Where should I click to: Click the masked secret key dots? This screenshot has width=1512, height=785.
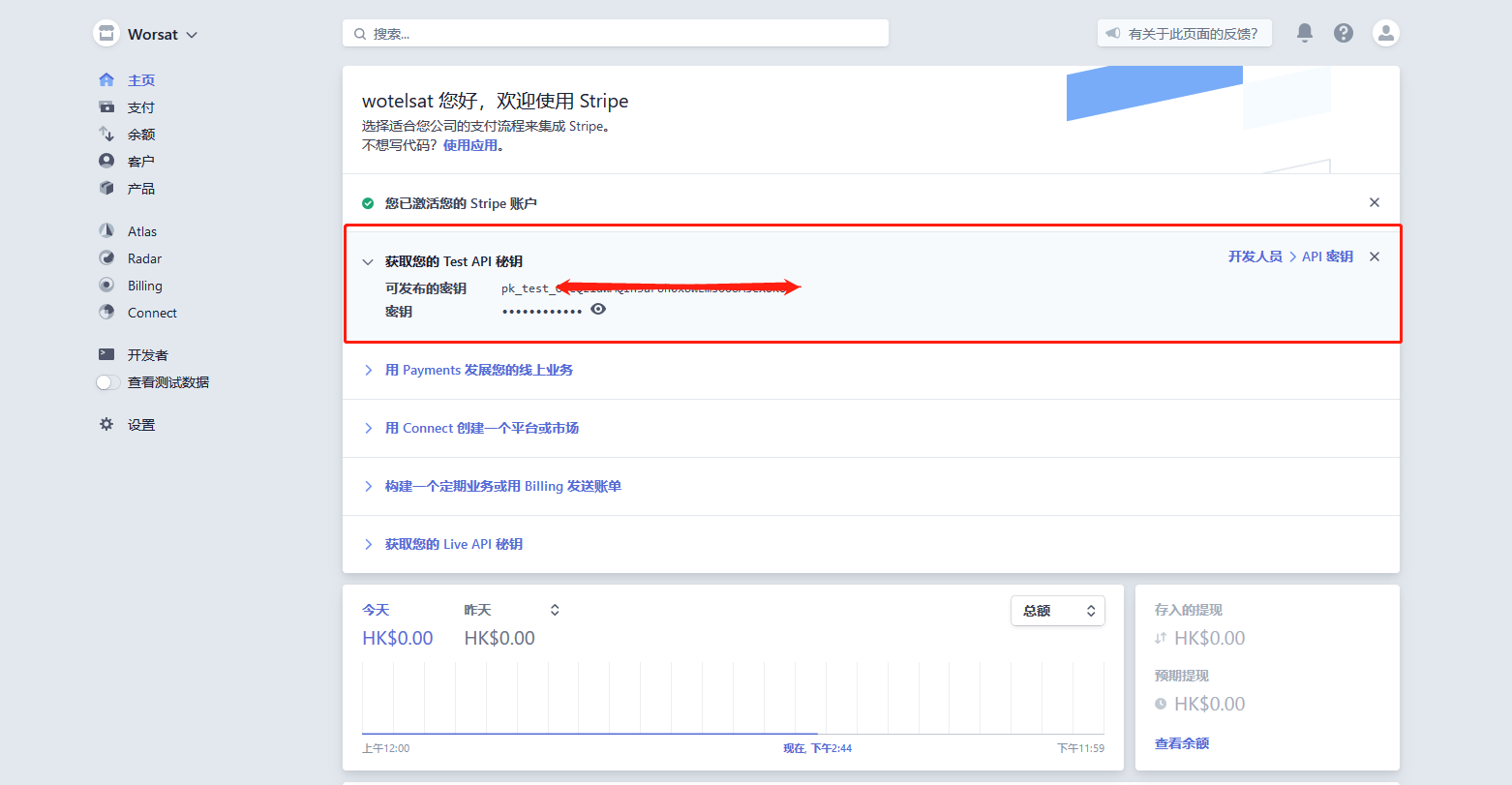point(542,312)
